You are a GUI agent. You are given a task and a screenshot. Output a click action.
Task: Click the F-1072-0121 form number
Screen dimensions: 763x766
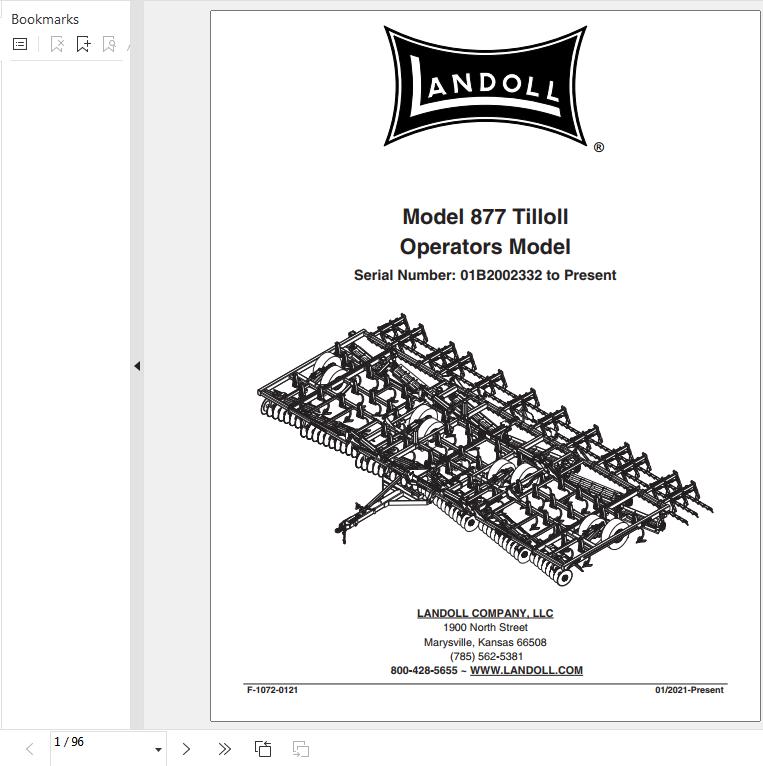tap(273, 690)
